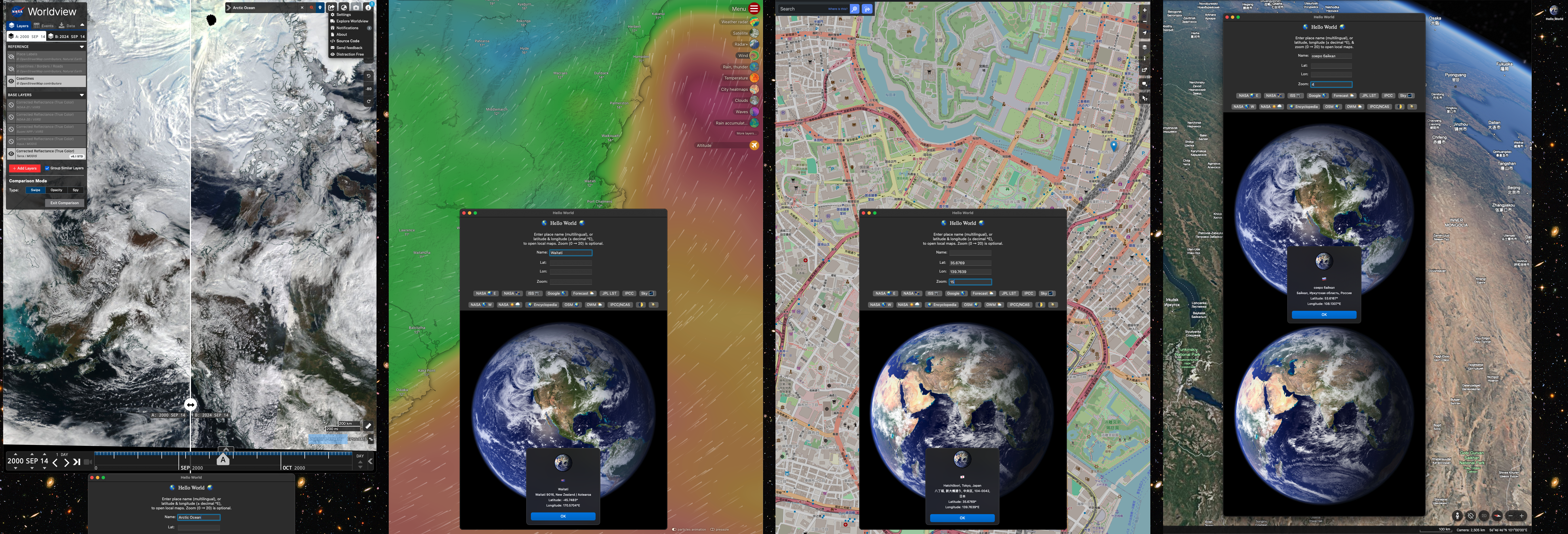The width and height of the screenshot is (1568, 534).
Task: Open the Worldview share link icon
Action: (x=332, y=8)
